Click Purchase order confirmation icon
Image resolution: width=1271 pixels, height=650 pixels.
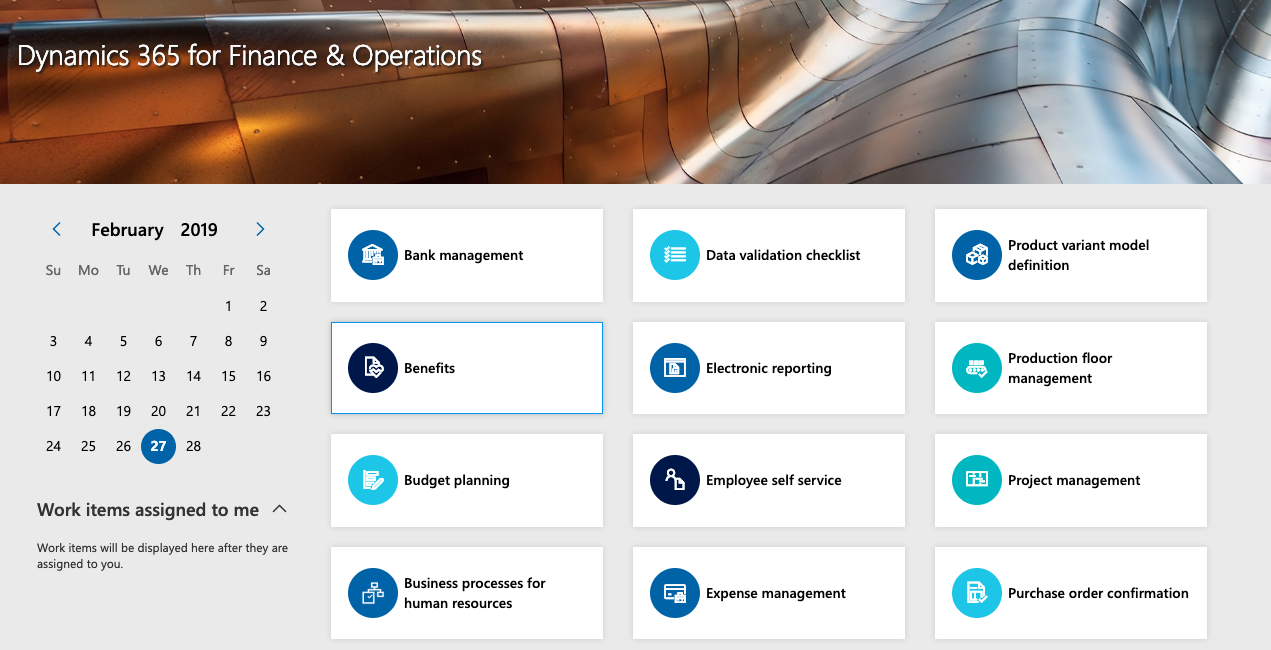[x=977, y=593]
